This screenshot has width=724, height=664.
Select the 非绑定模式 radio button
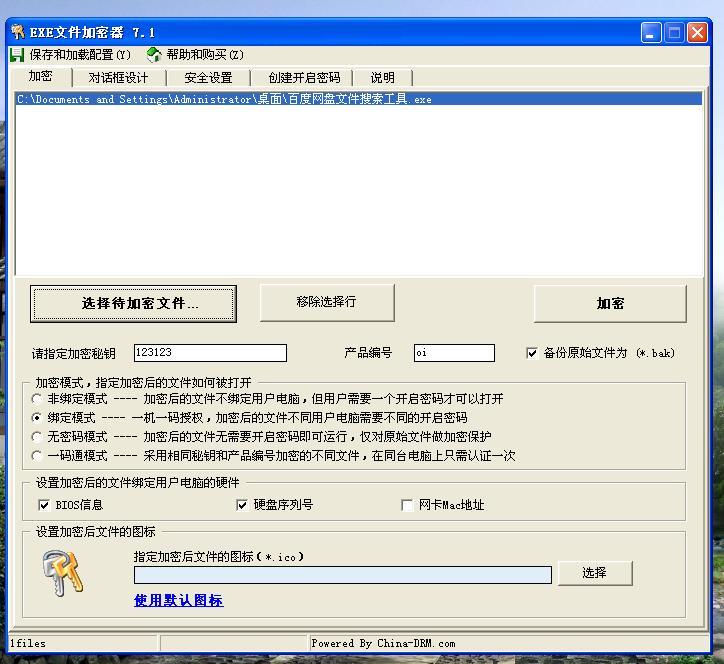click(x=37, y=398)
